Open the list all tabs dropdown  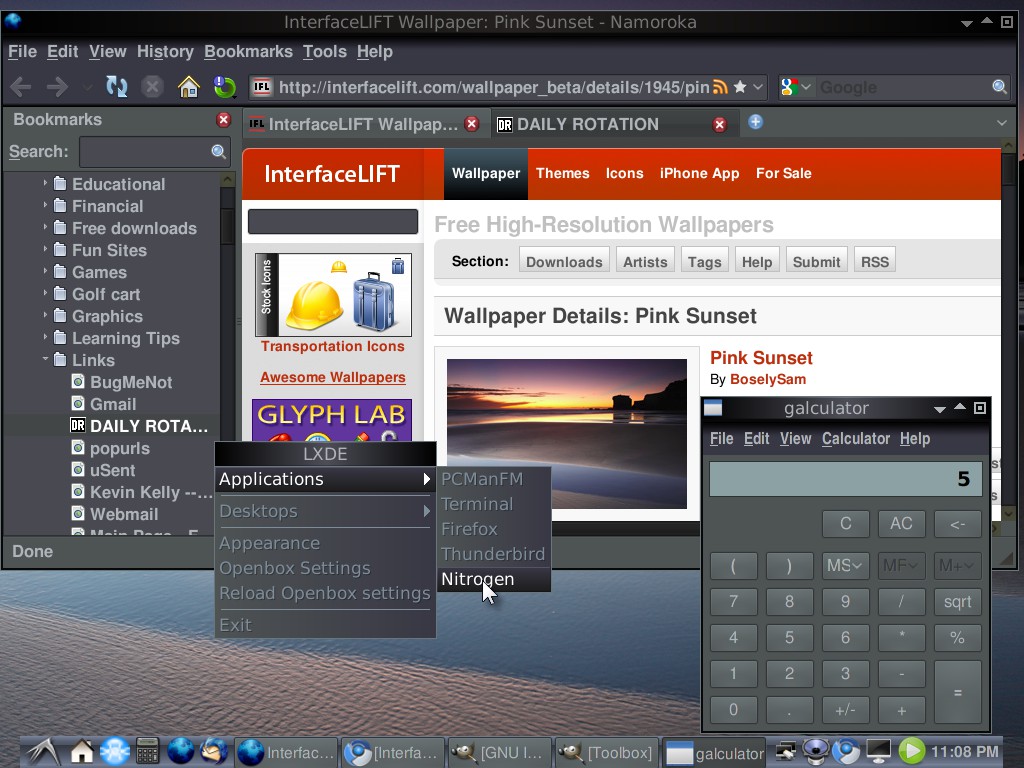tap(1002, 123)
